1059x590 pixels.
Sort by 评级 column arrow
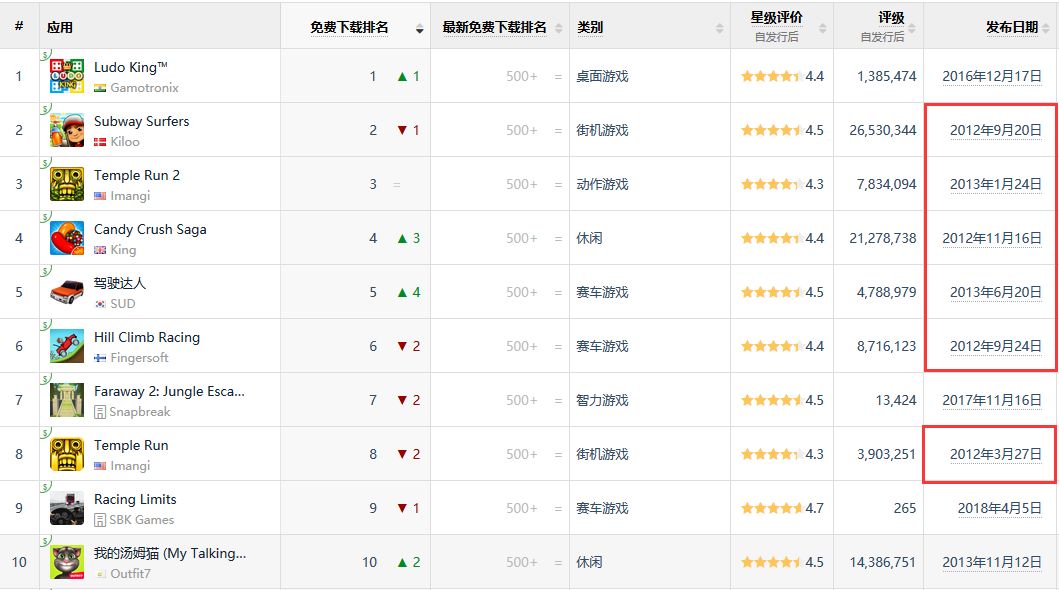[912, 28]
